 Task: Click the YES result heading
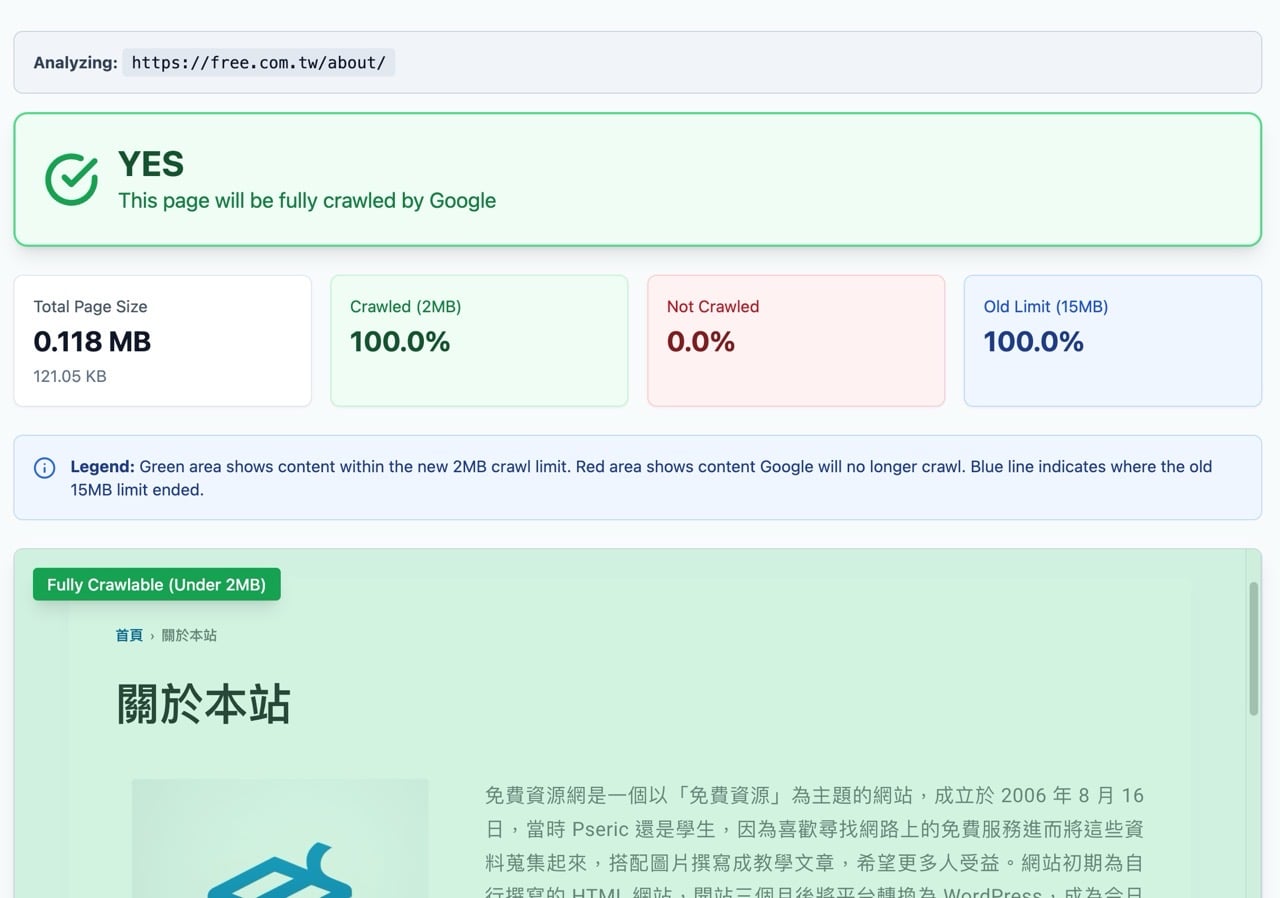pos(151,164)
